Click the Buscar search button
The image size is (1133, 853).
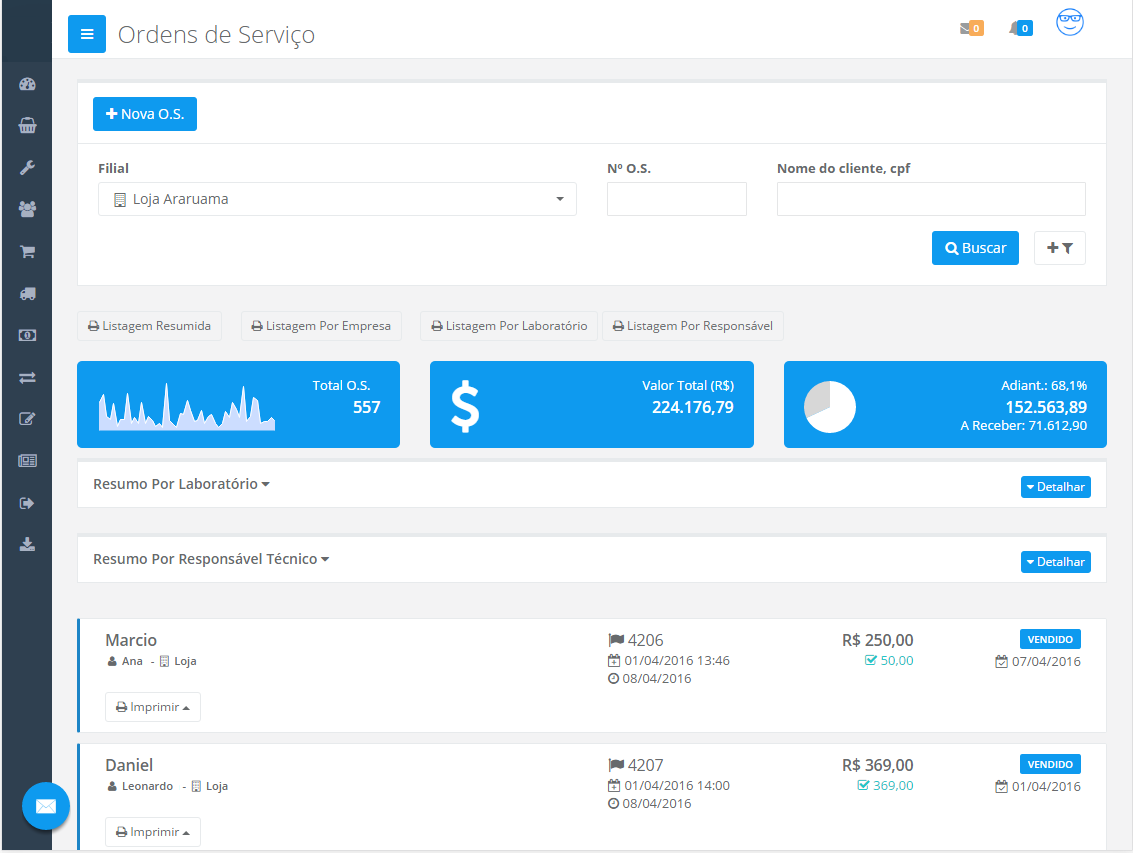[x=975, y=248]
